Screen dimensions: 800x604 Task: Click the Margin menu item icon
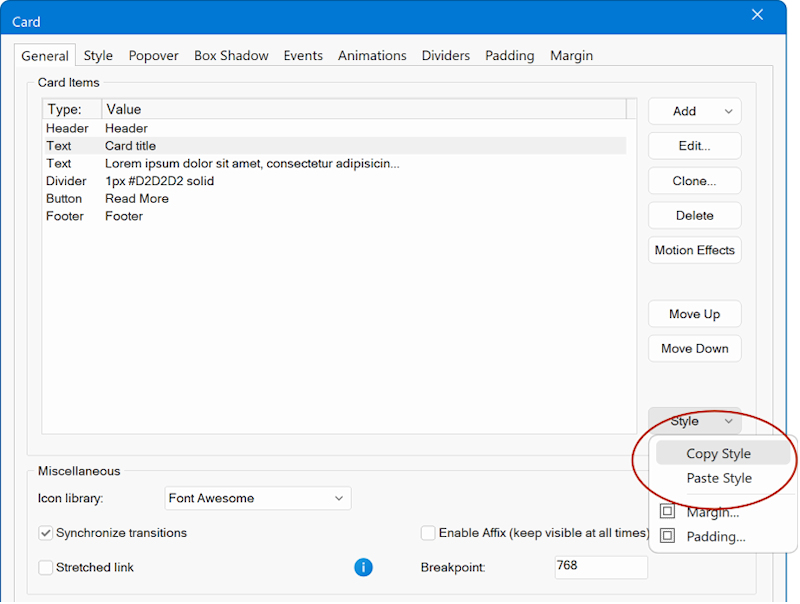point(667,512)
